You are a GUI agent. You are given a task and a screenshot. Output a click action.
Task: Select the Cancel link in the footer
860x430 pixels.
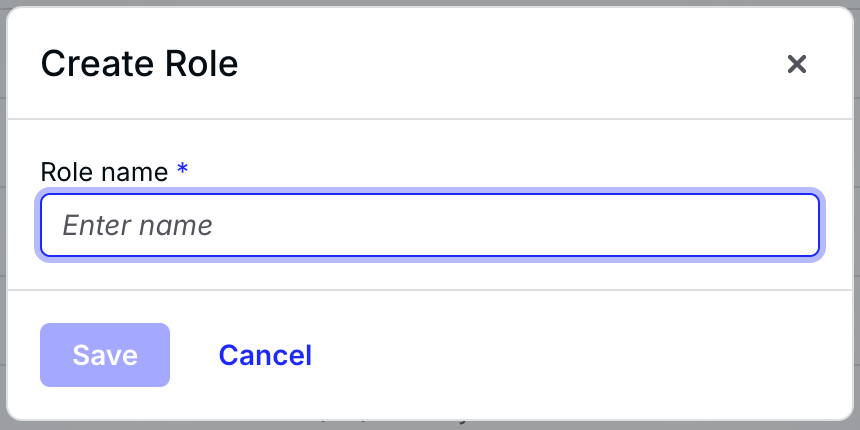(265, 355)
